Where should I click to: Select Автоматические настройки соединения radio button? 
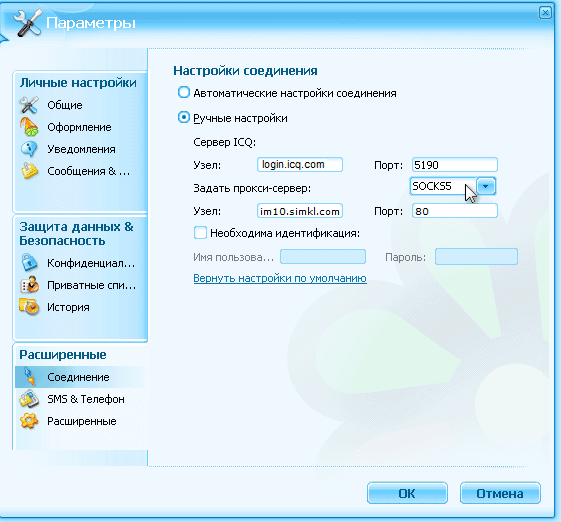click(184, 93)
